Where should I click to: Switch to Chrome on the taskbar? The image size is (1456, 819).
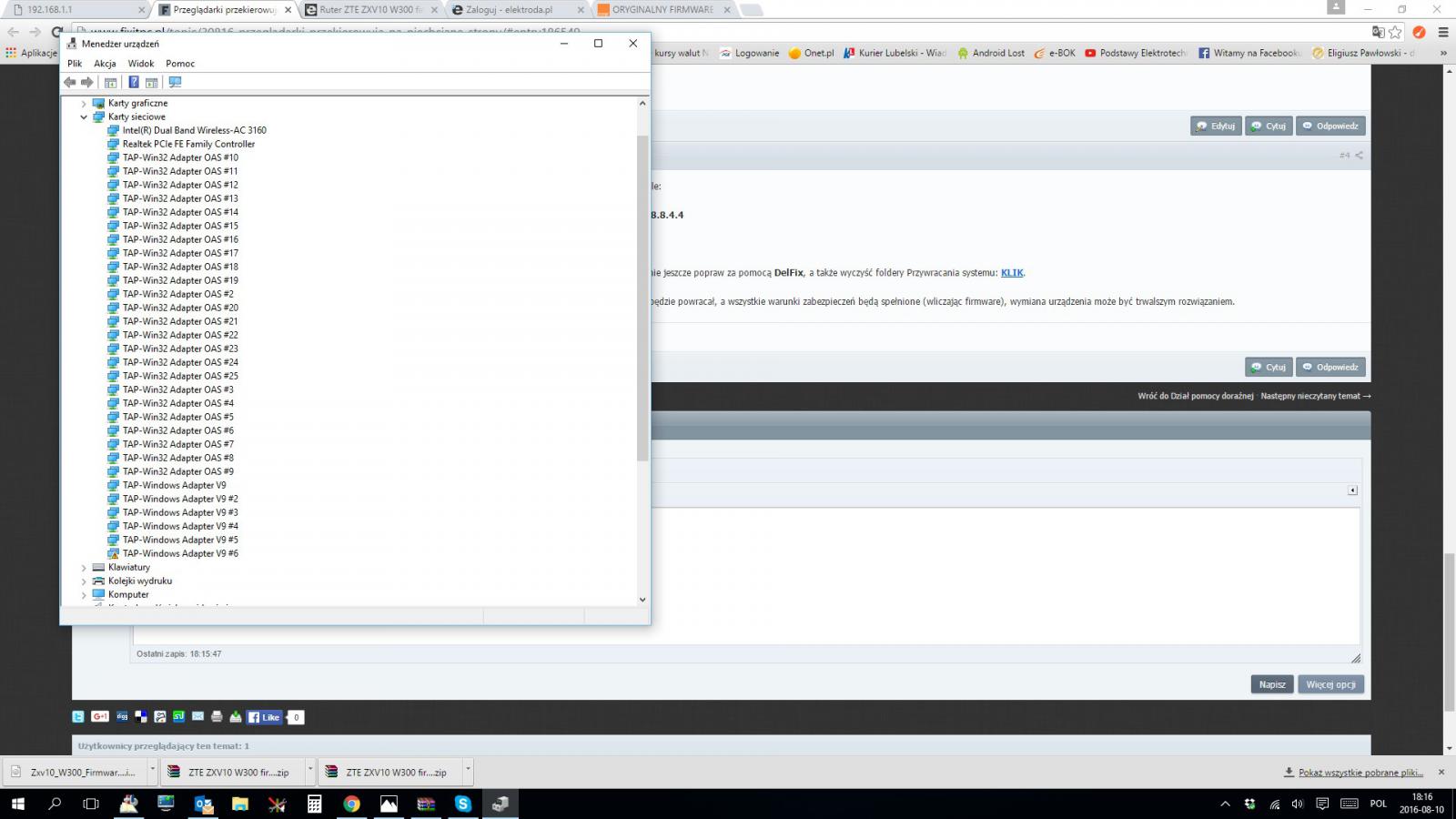(x=351, y=804)
